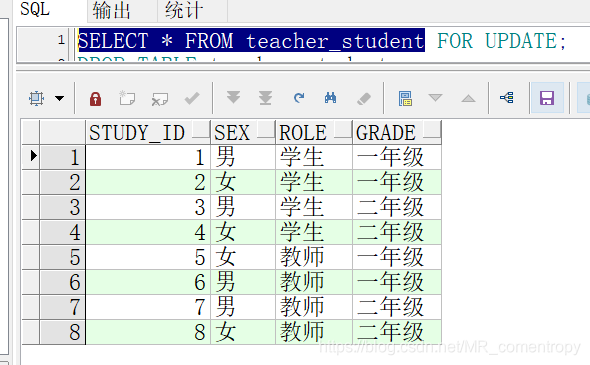Click the ROLE cell 学生 in row 1
This screenshot has width=590, height=365.
[314, 157]
